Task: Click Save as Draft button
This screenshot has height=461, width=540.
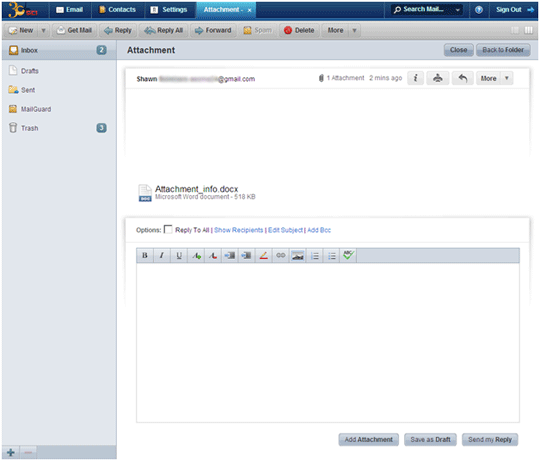Action: pos(430,440)
